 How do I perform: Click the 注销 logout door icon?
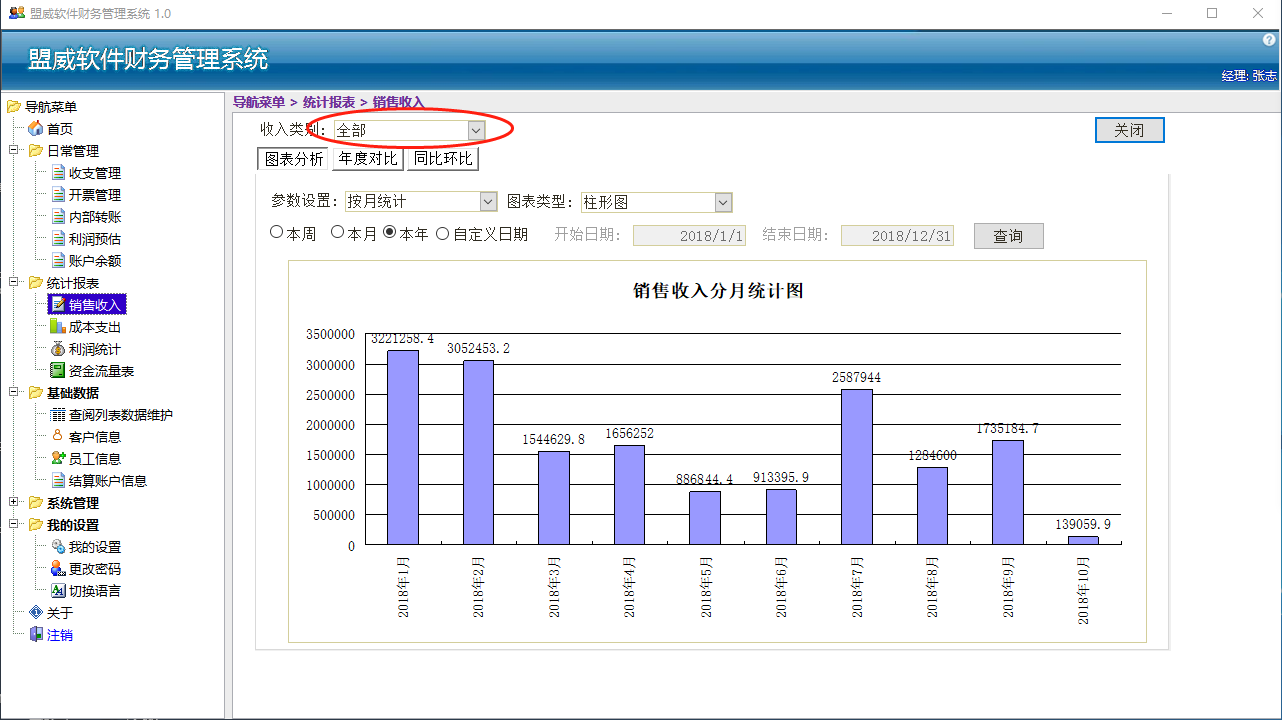coord(36,635)
